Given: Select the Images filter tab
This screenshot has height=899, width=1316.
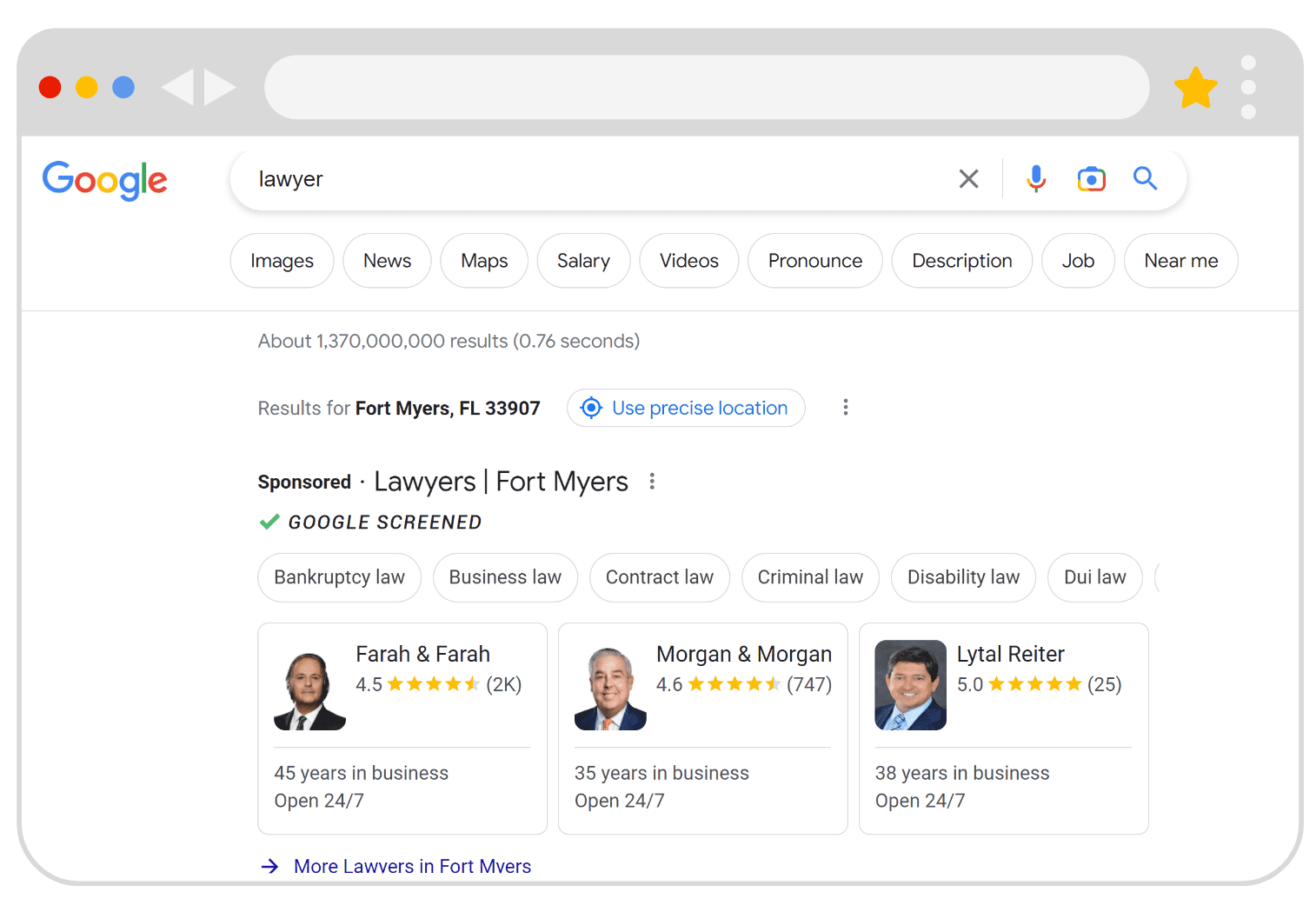Looking at the screenshot, I should [x=282, y=261].
